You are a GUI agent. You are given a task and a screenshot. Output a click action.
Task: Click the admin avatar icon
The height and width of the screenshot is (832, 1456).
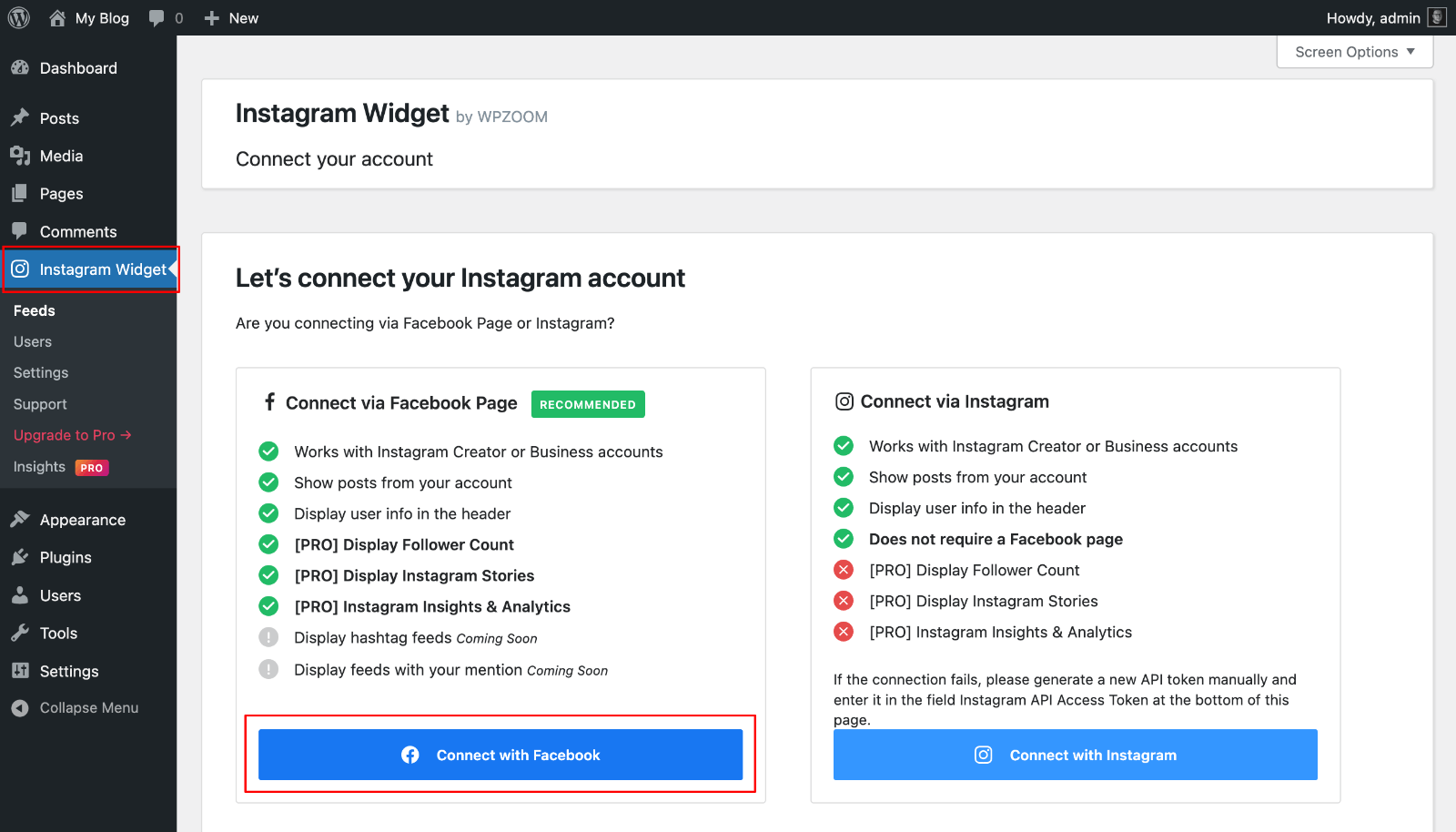coord(1437,17)
